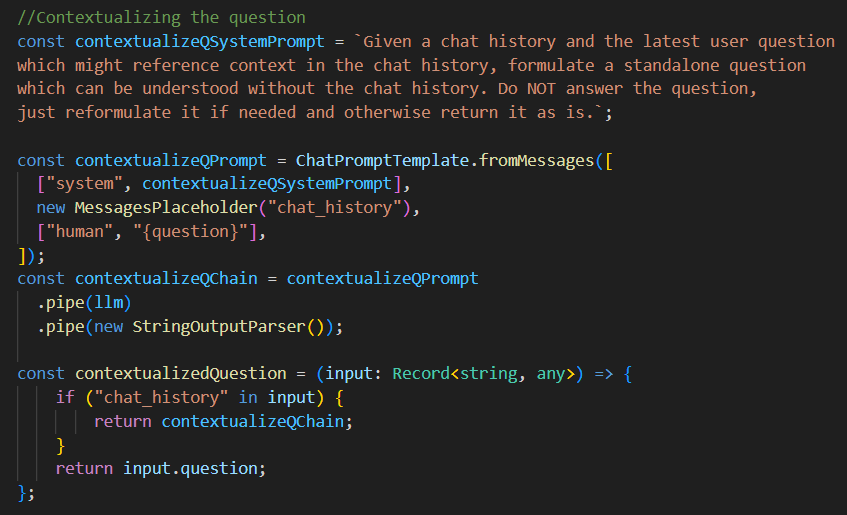The width and height of the screenshot is (847, 515).
Task: Click '.pipe(llm)' line
Action: 84,302
